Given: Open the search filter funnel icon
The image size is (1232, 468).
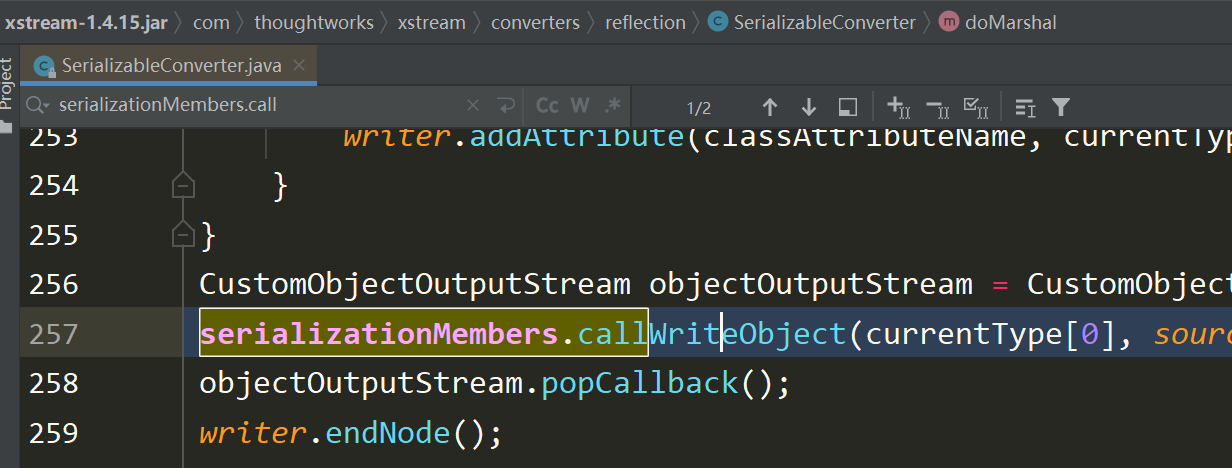Looking at the screenshot, I should tap(1061, 107).
